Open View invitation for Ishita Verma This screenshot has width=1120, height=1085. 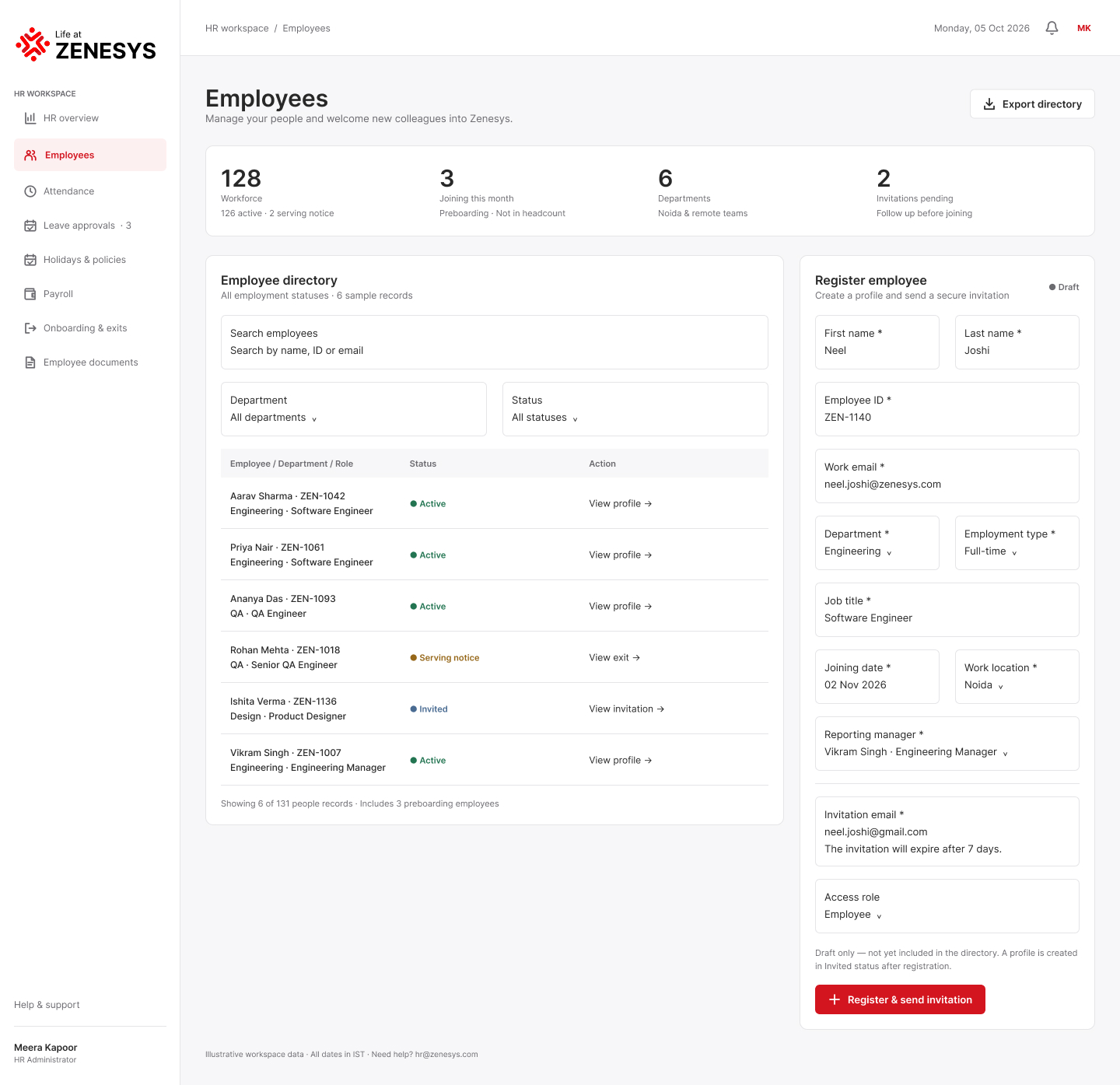click(626, 709)
